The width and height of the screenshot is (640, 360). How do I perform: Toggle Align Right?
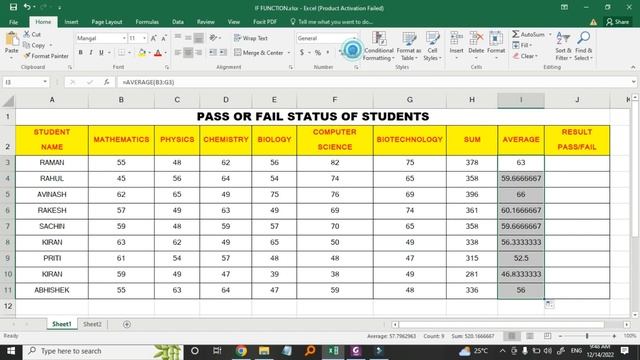[198, 53]
